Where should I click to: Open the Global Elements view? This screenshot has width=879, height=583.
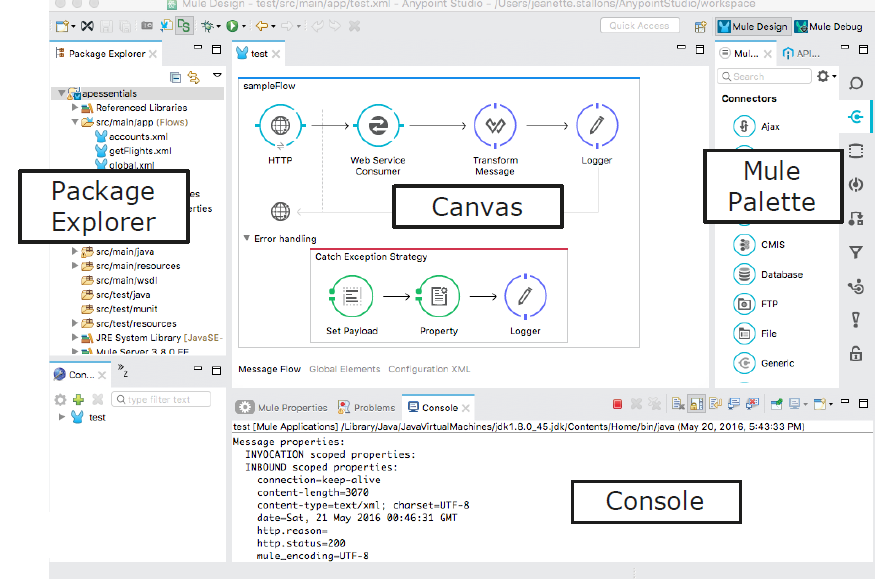[x=344, y=369]
